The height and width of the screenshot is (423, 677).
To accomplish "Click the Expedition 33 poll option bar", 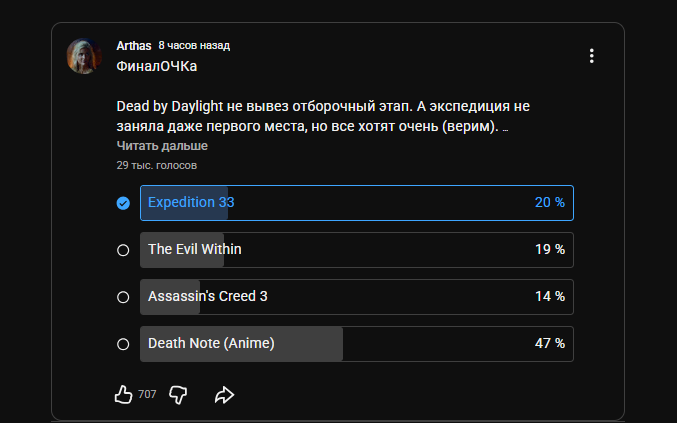I will [356, 203].
